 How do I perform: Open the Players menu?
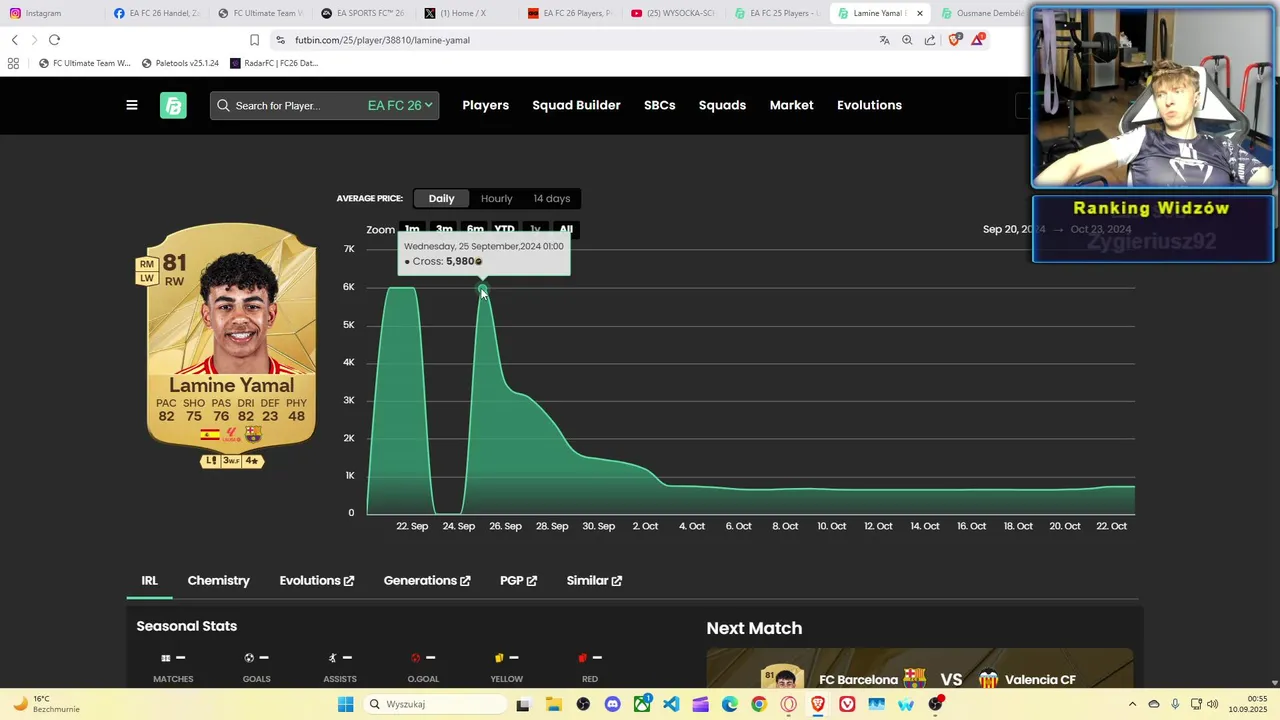[x=485, y=105]
